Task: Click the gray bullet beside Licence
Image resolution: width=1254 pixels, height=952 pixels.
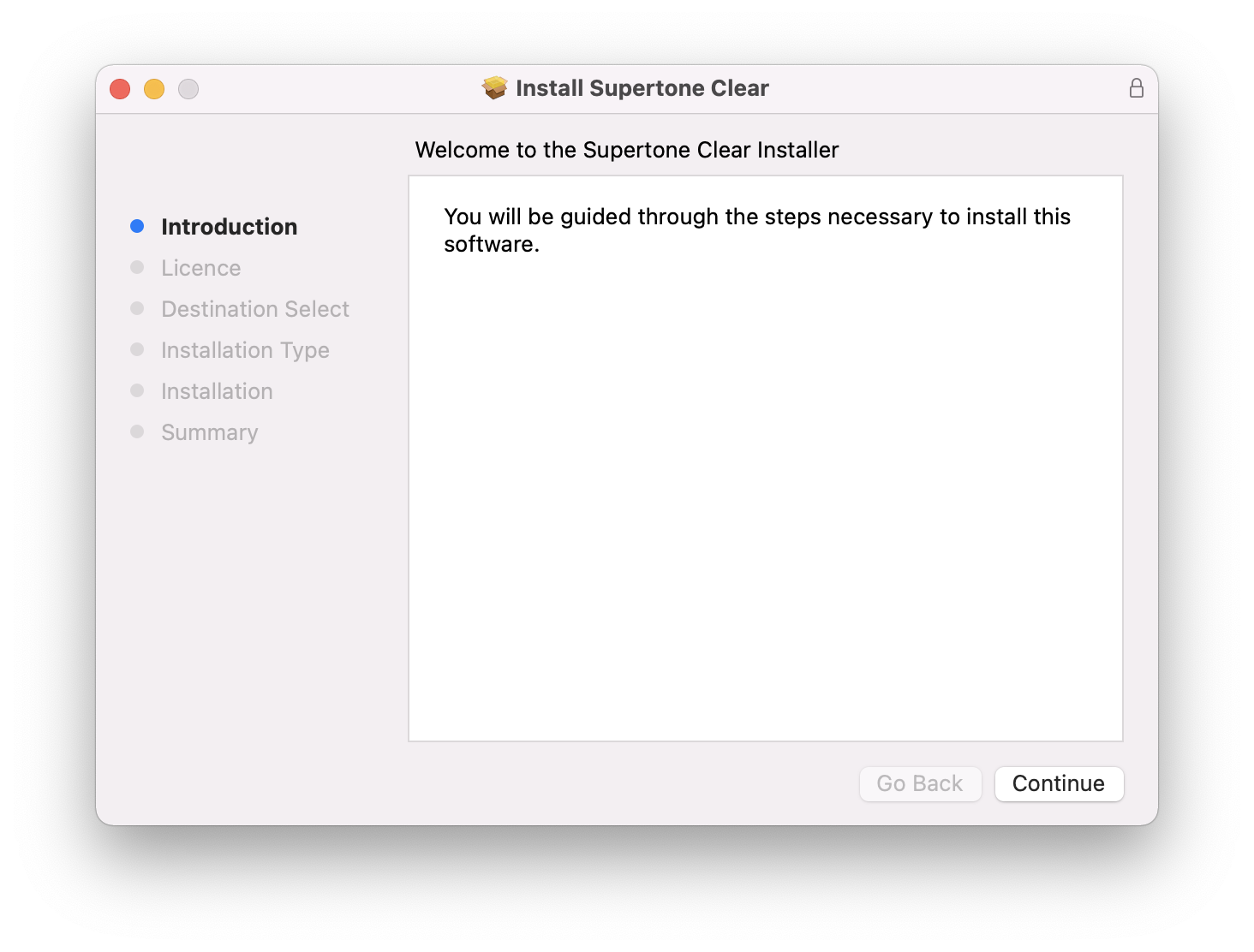Action: (x=137, y=267)
